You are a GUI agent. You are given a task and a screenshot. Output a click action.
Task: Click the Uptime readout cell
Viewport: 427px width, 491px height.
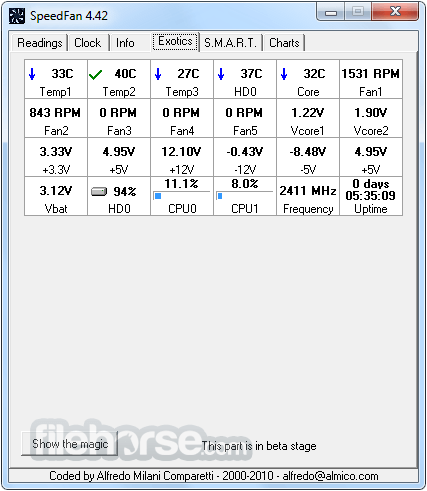click(x=371, y=196)
